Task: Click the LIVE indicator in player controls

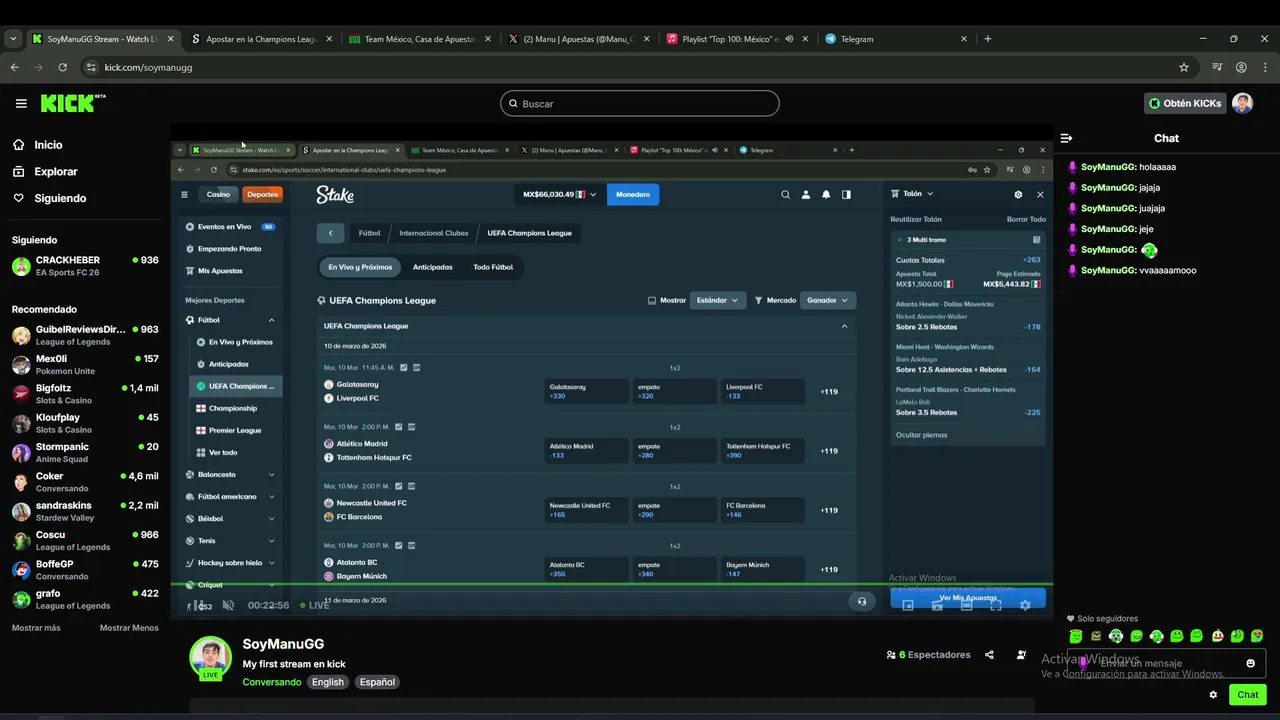Action: pyautogui.click(x=315, y=605)
